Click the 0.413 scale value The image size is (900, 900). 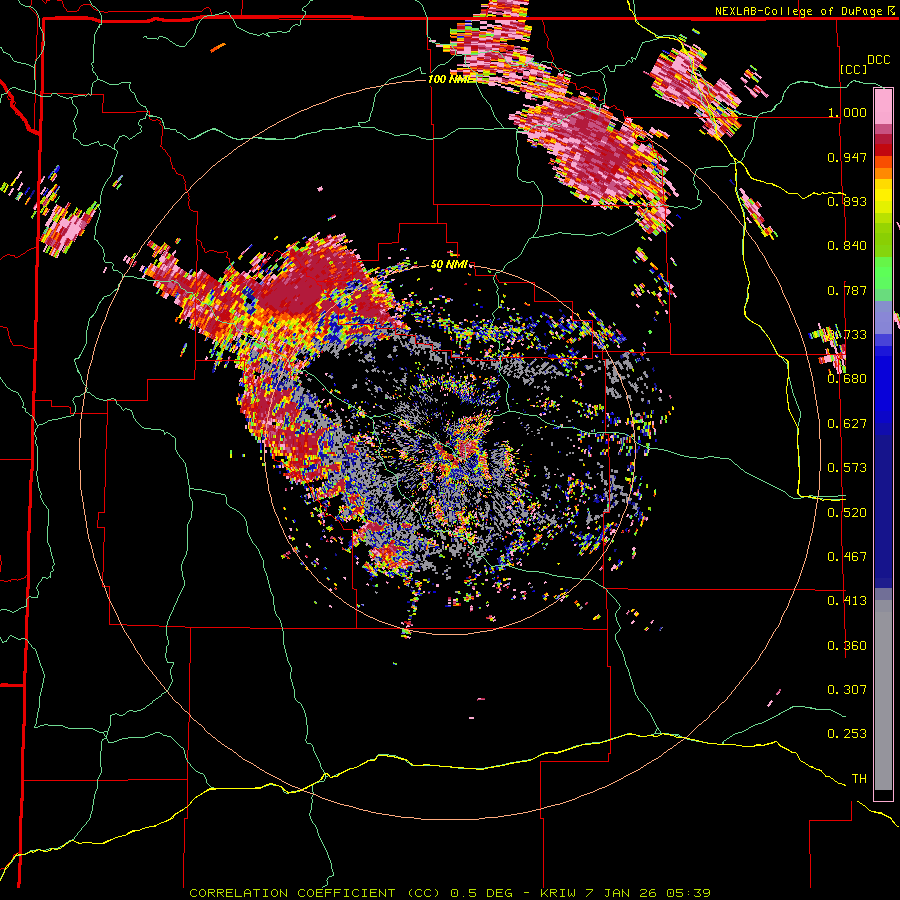(x=847, y=601)
